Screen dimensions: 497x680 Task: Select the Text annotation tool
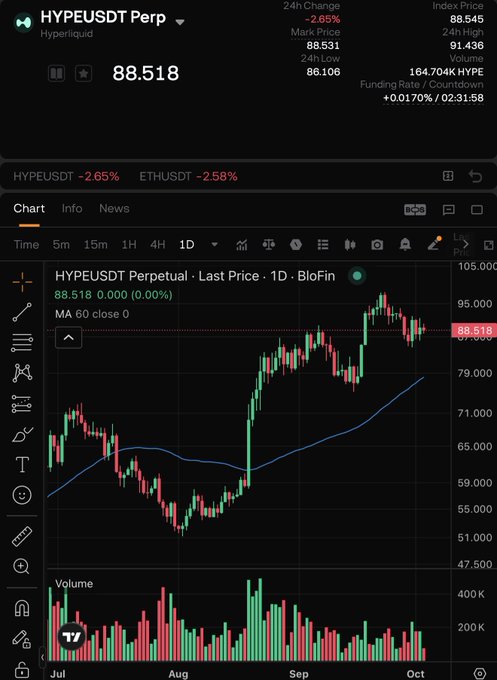[22, 464]
